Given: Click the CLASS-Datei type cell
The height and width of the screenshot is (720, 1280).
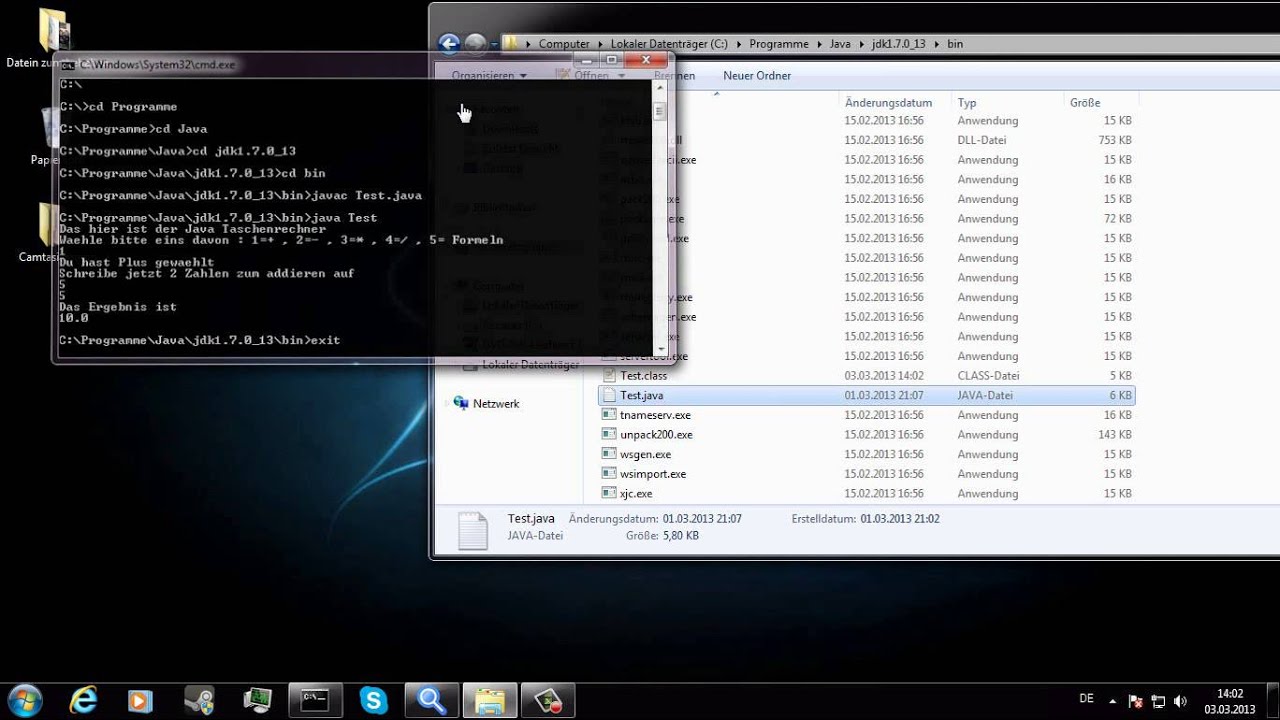Looking at the screenshot, I should click(988, 376).
